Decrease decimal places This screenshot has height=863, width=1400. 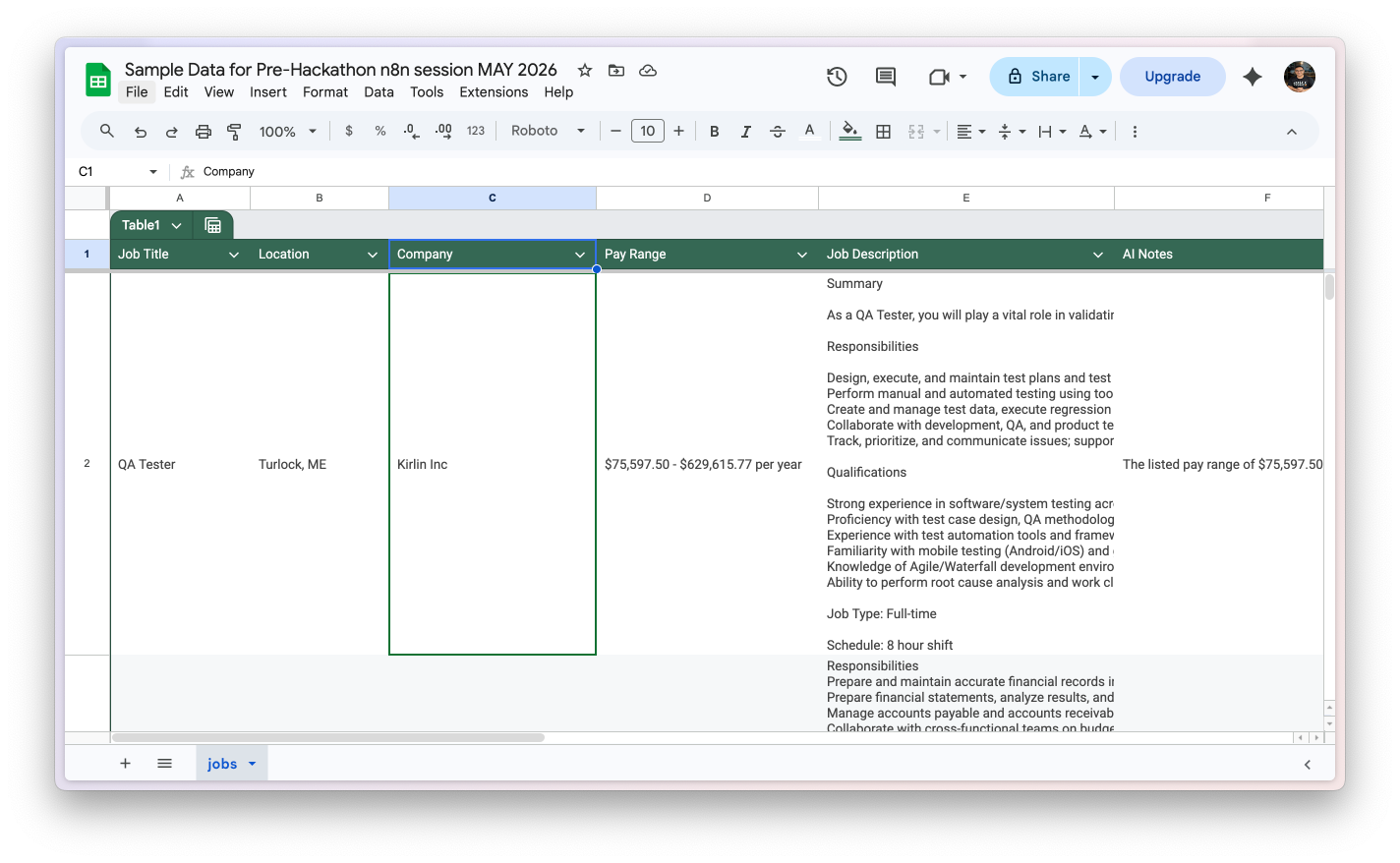coord(412,131)
